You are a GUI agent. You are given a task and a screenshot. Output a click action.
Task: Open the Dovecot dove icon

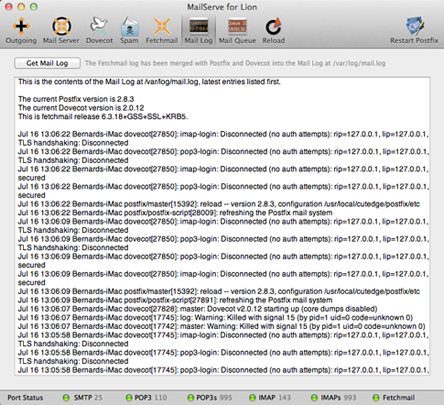99,26
